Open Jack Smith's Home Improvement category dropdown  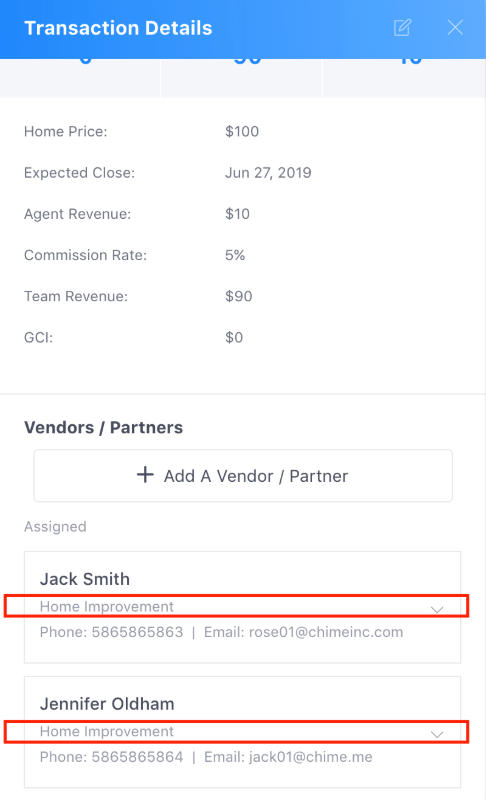click(236, 606)
